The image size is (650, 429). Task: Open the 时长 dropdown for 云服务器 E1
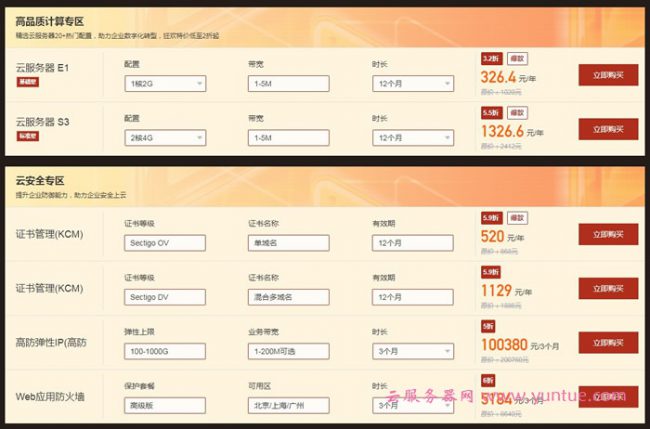click(413, 84)
